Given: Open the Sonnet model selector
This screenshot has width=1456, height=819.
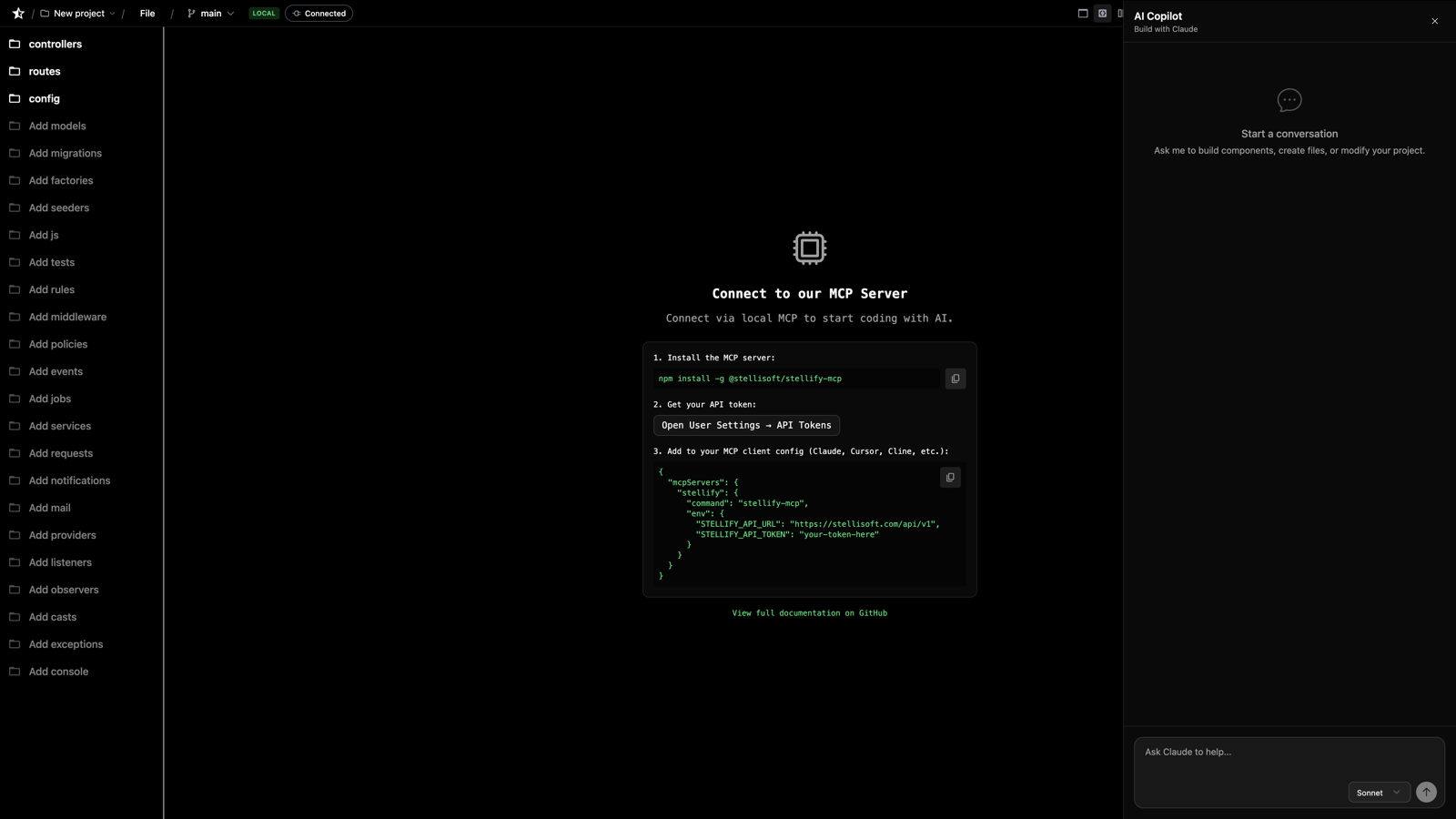Looking at the screenshot, I should coord(1378,792).
